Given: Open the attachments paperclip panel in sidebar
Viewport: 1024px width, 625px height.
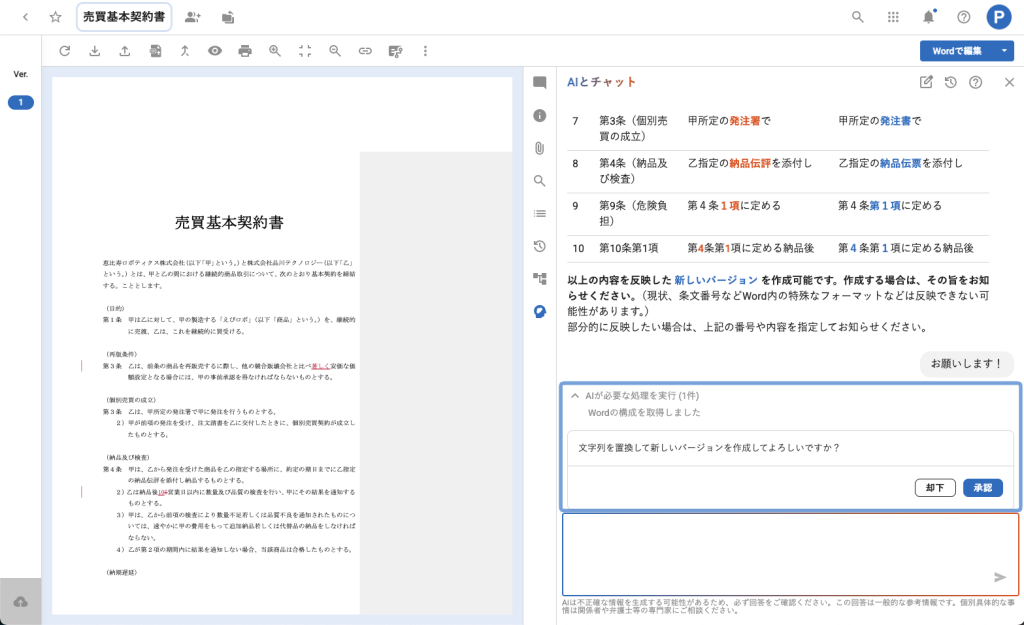Looking at the screenshot, I should pyautogui.click(x=540, y=148).
